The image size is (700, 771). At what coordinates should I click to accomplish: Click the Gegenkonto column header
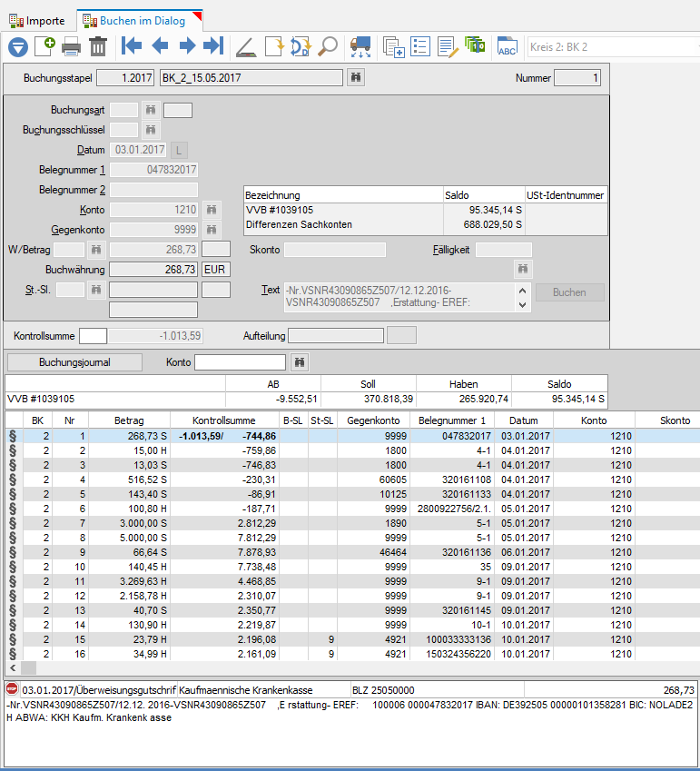(x=374, y=420)
